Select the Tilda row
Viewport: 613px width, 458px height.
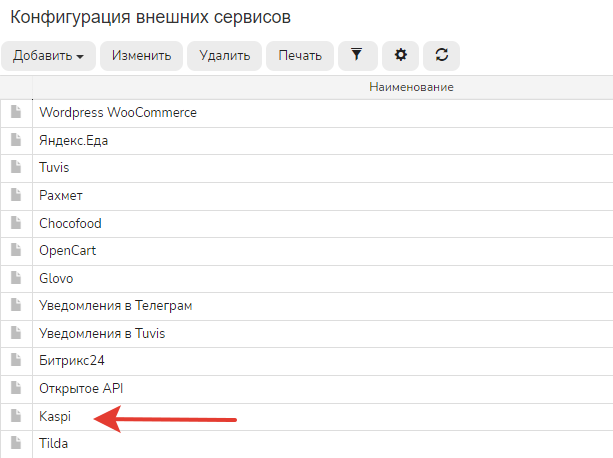[x=306, y=444]
